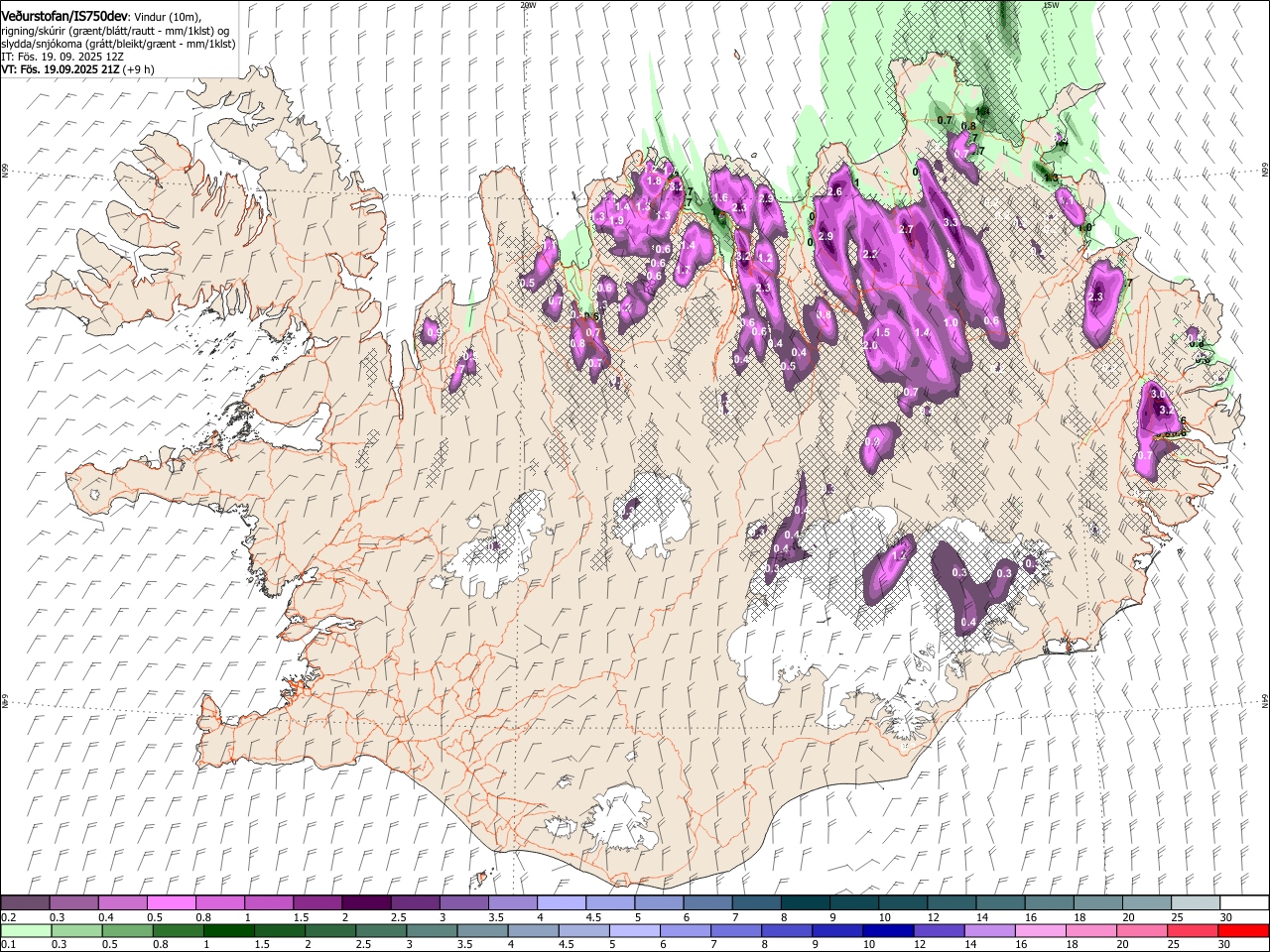The width and height of the screenshot is (1270, 952).
Task: Select the 2.5–3 plum swatch in upper scale
Action: [x=415, y=902]
